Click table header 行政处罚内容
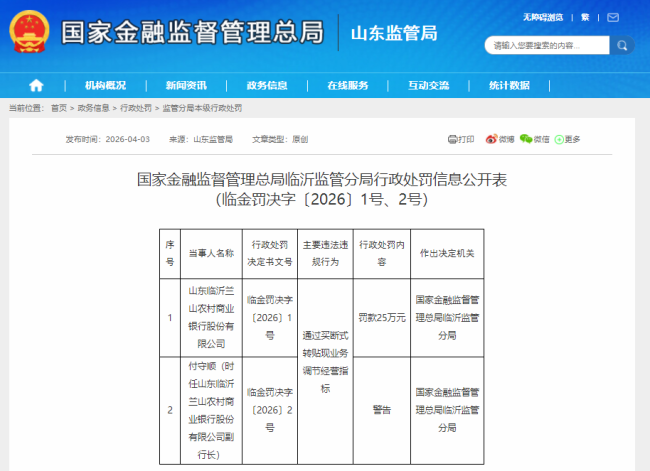650x471 pixels. click(382, 253)
